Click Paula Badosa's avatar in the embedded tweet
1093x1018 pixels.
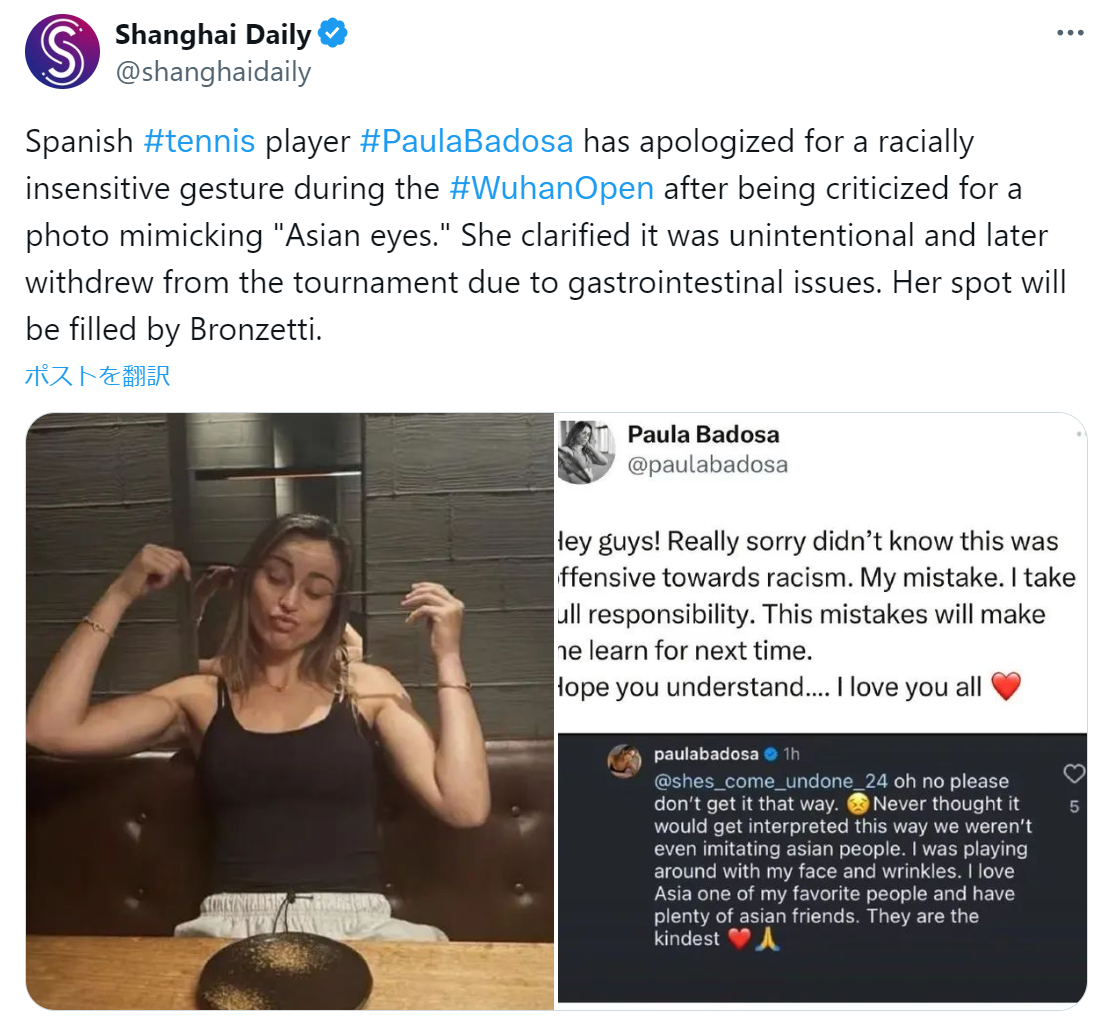click(587, 451)
